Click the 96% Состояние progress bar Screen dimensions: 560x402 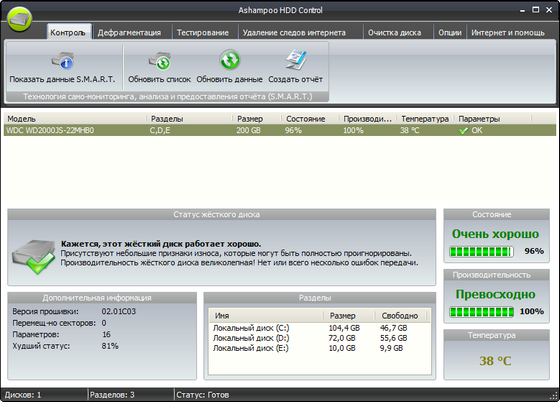coord(481,252)
